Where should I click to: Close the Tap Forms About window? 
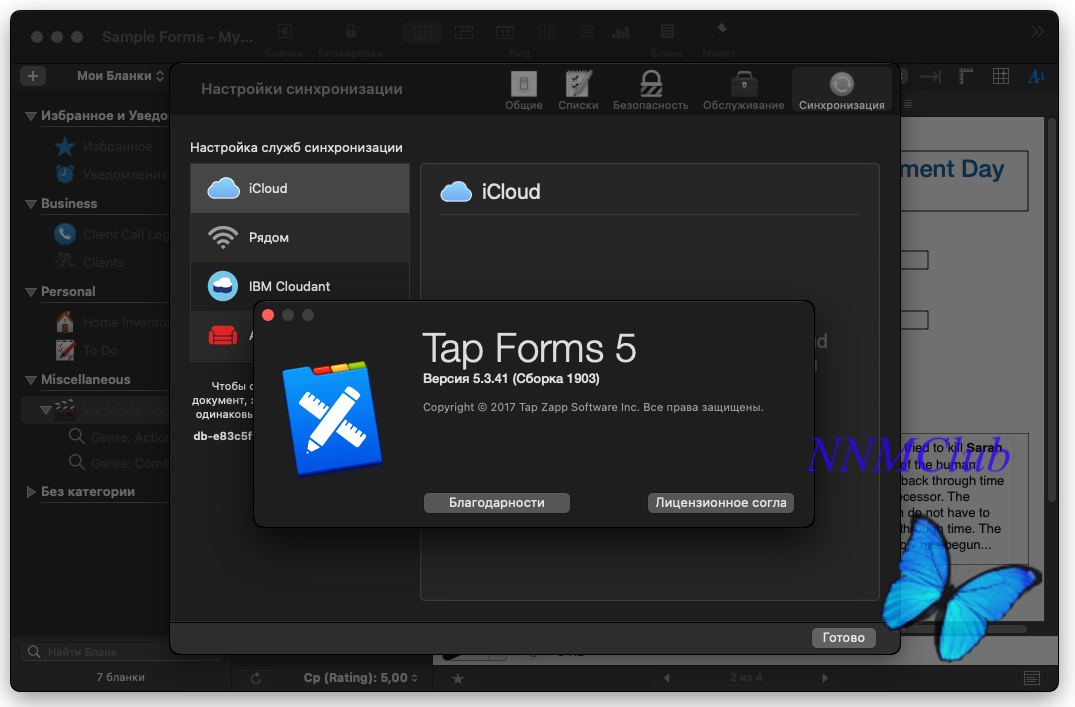pyautogui.click(x=268, y=315)
